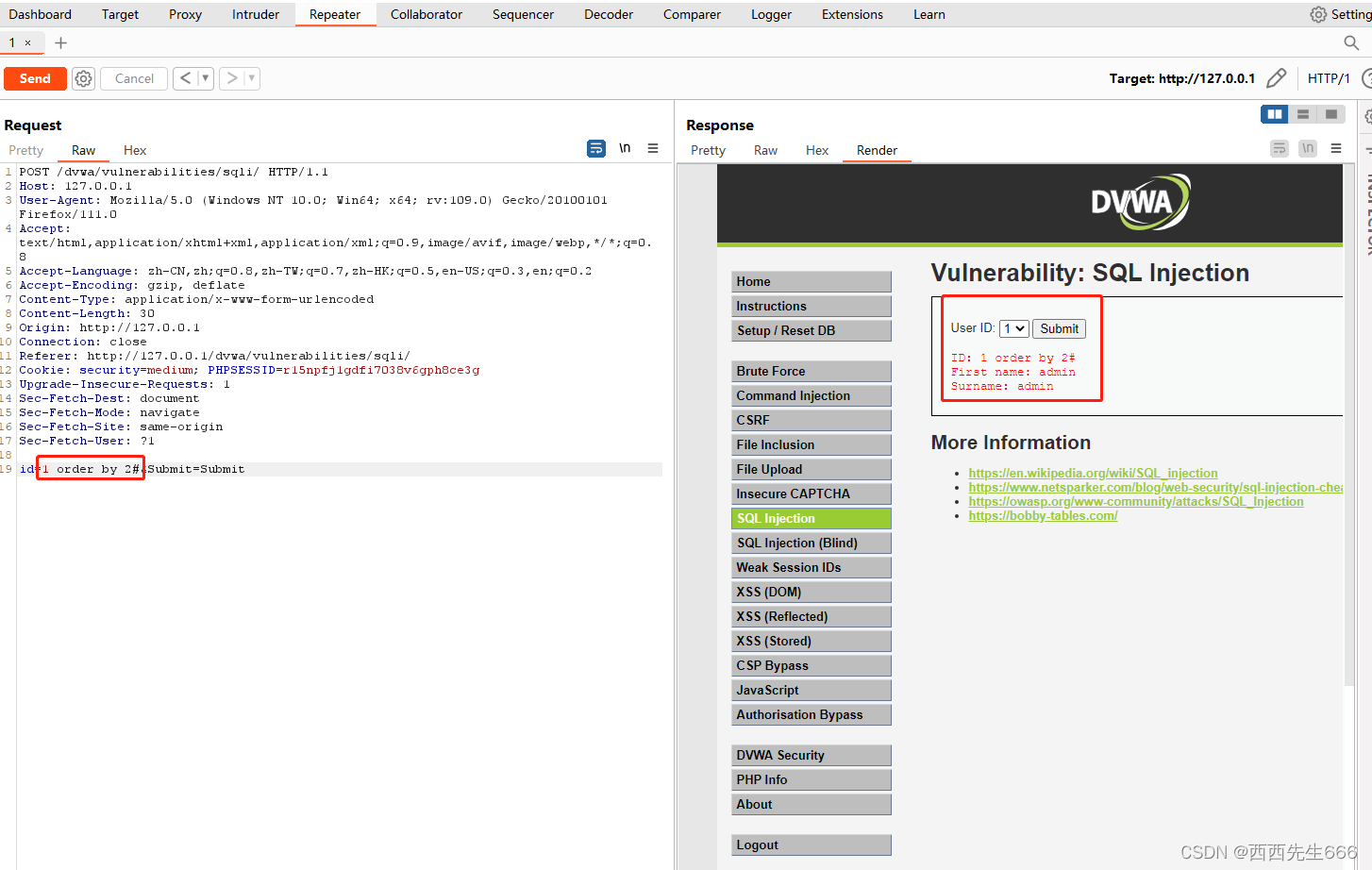This screenshot has height=870, width=1372.
Task: Open Brute Force menu item
Action: point(811,371)
